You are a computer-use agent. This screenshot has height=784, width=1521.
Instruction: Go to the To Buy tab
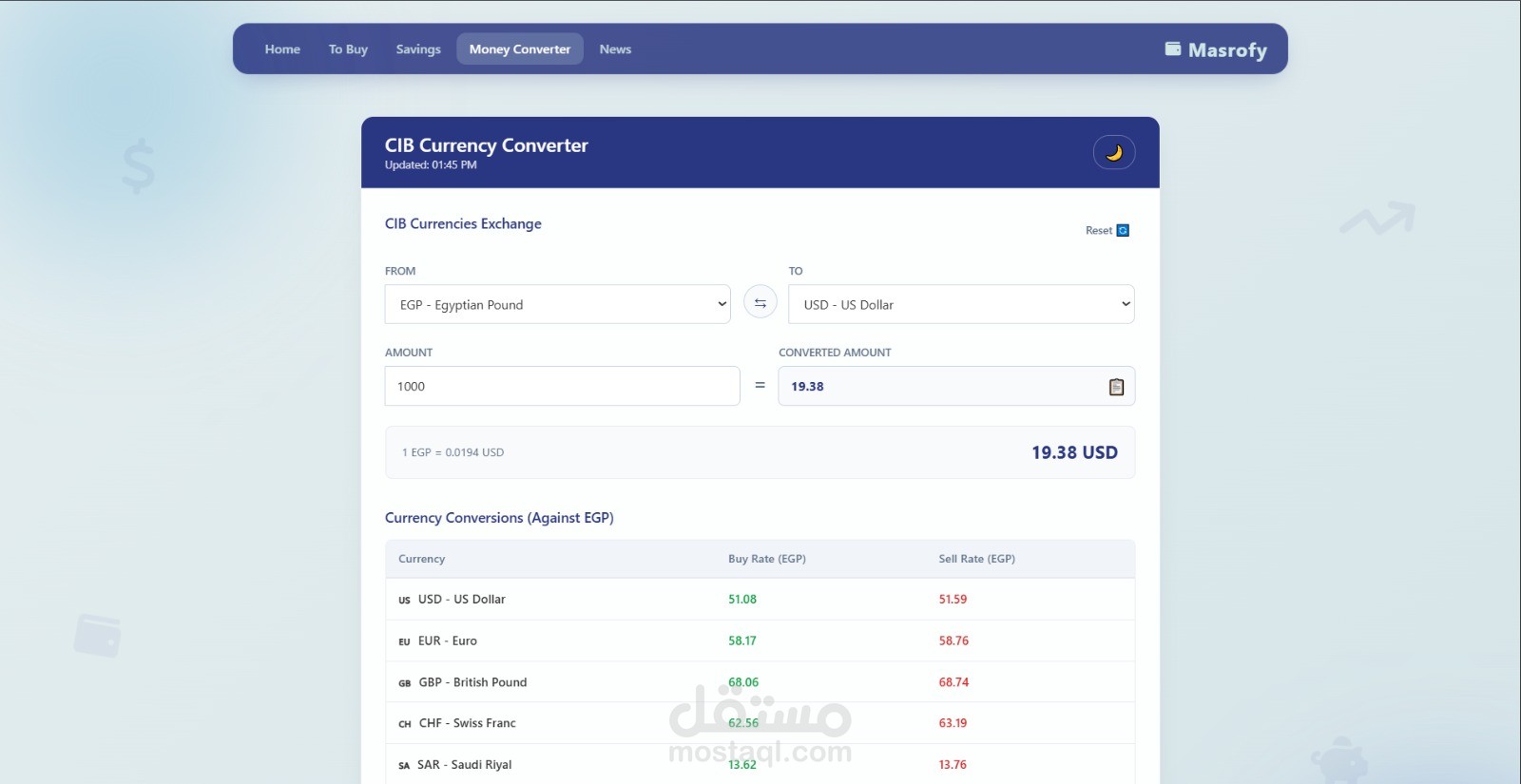click(348, 49)
